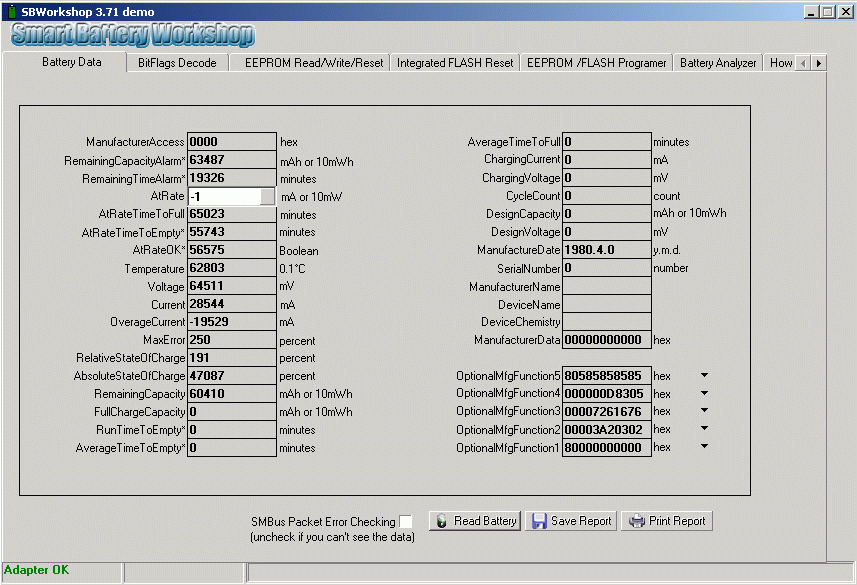
Task: Click AtRateTimeToFull value 65023
Action: click(232, 214)
